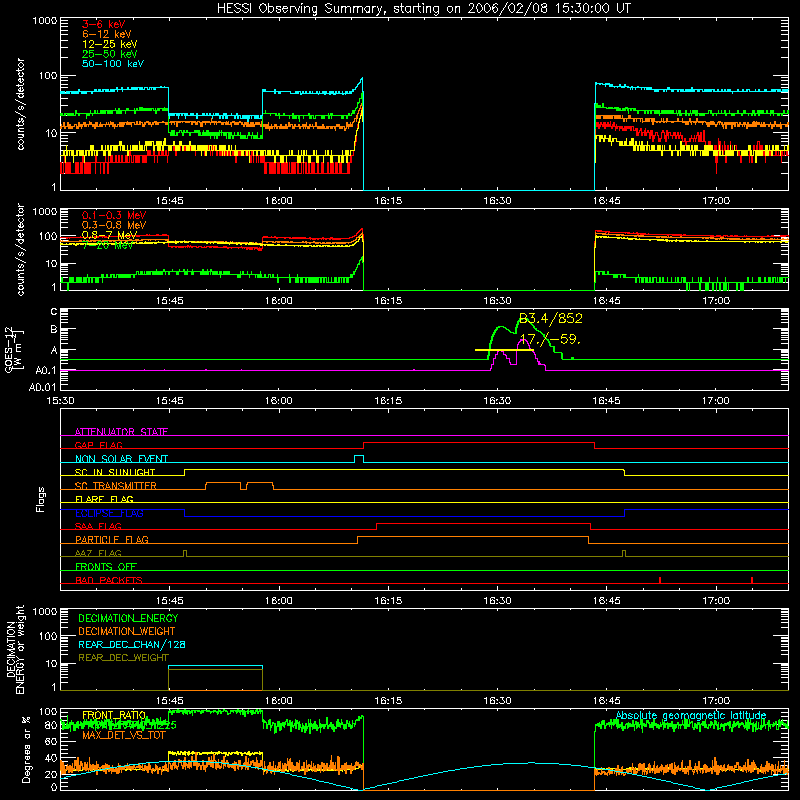The height and width of the screenshot is (800, 800).
Task: Select the 0.1-0.3 MeV legend label
Action: tap(114, 215)
